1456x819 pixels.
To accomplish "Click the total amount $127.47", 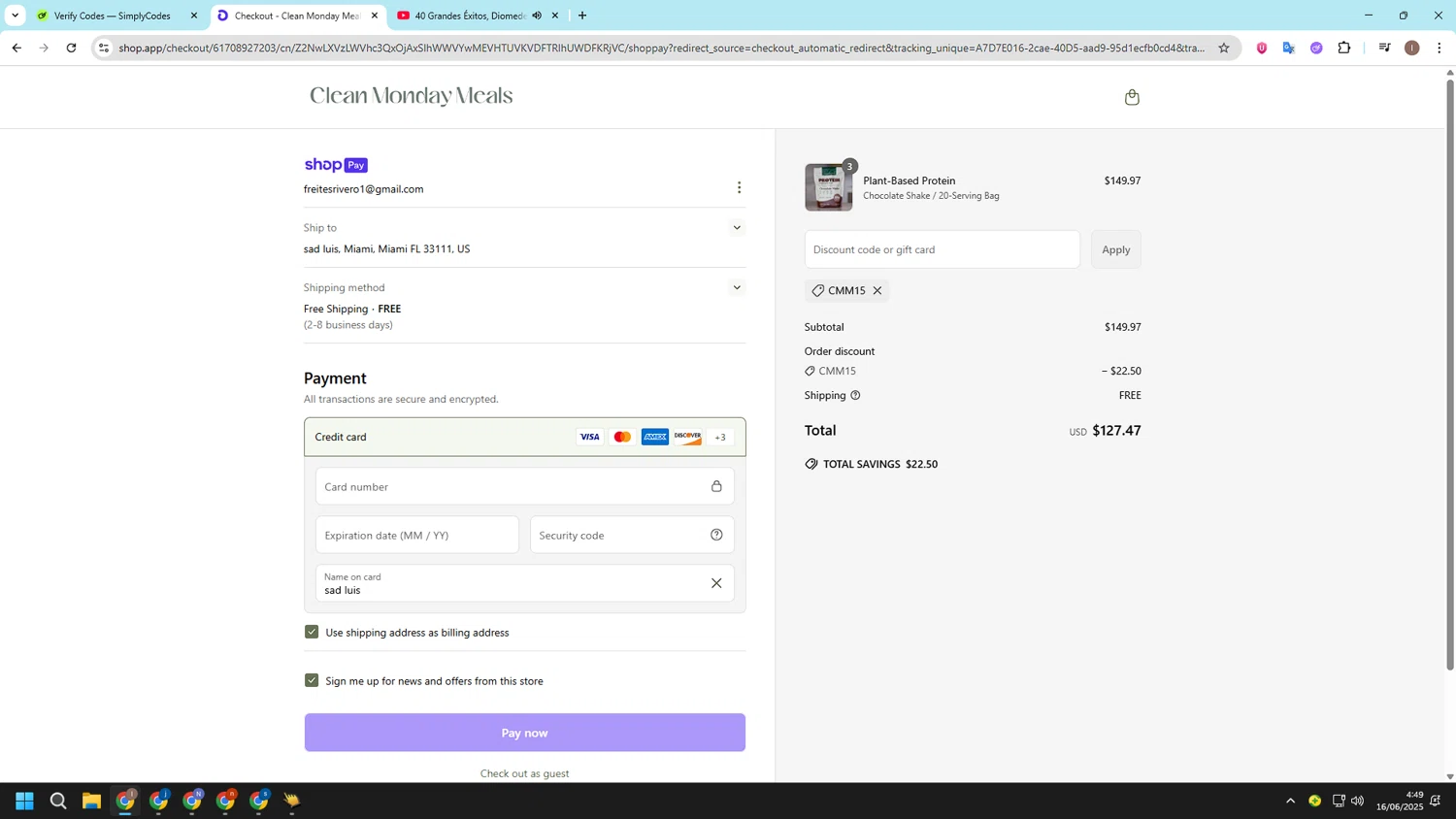I will click(1116, 430).
